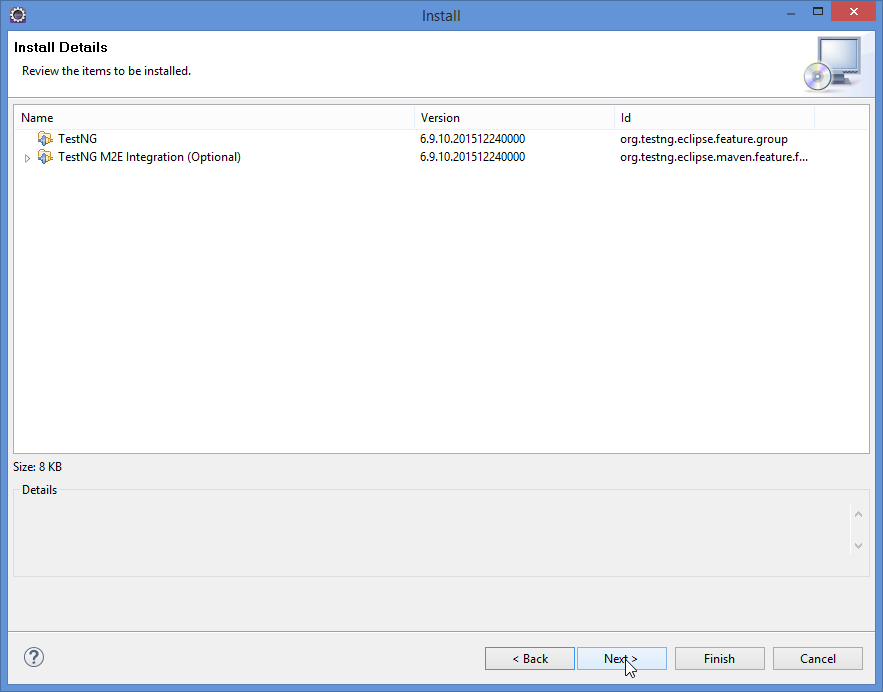This screenshot has width=883, height=692.
Task: Select the TestNG row name
Action: pos(77,139)
